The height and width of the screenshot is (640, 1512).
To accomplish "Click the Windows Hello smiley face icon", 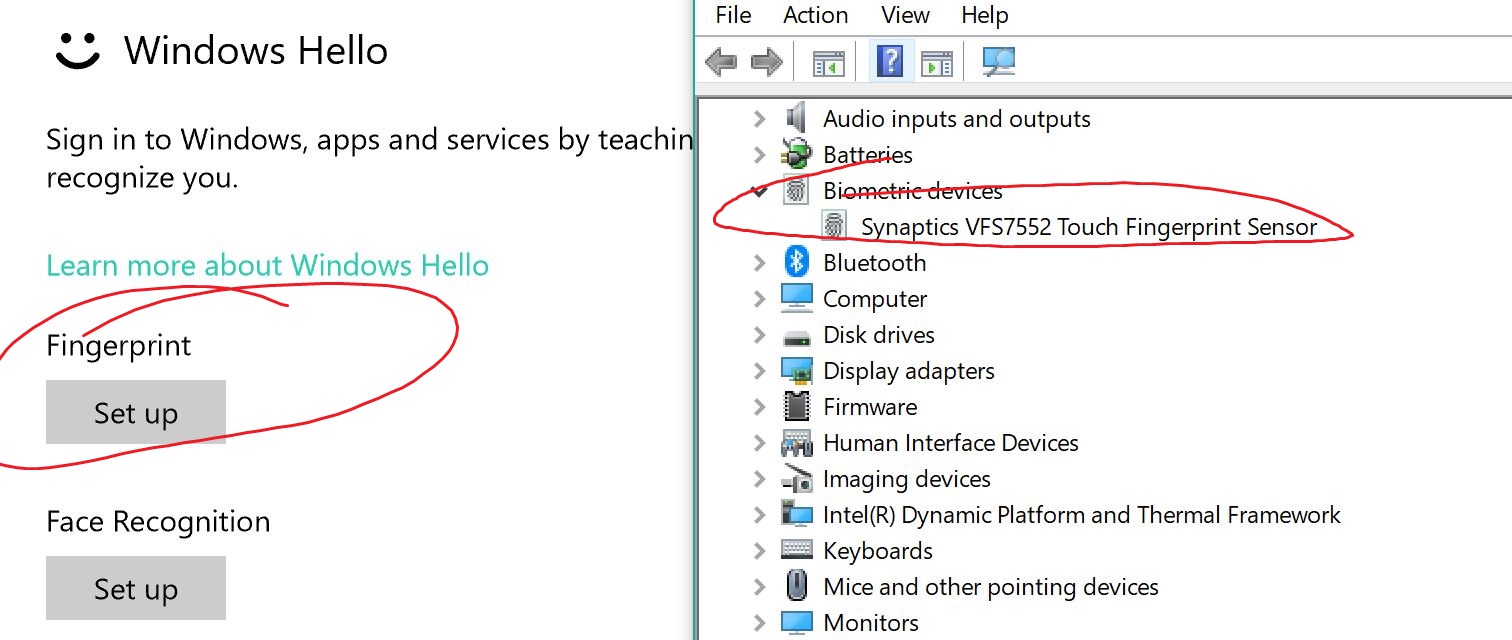I will [77, 51].
